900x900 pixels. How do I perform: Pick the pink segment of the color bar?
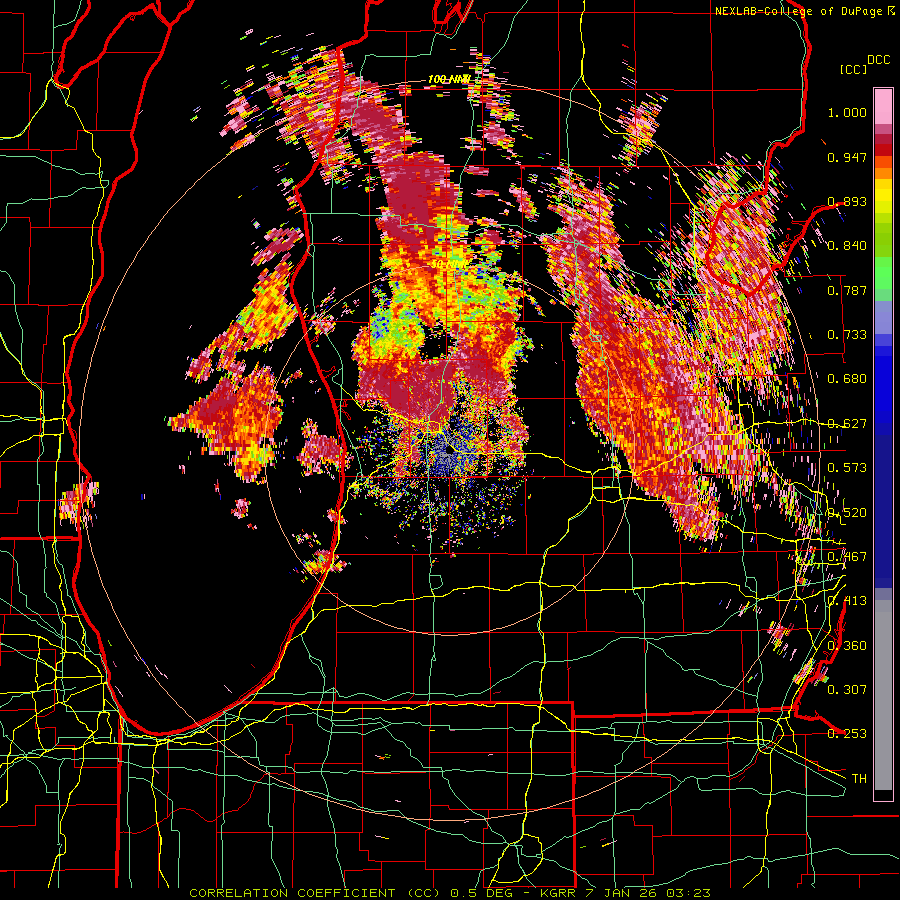[x=883, y=106]
